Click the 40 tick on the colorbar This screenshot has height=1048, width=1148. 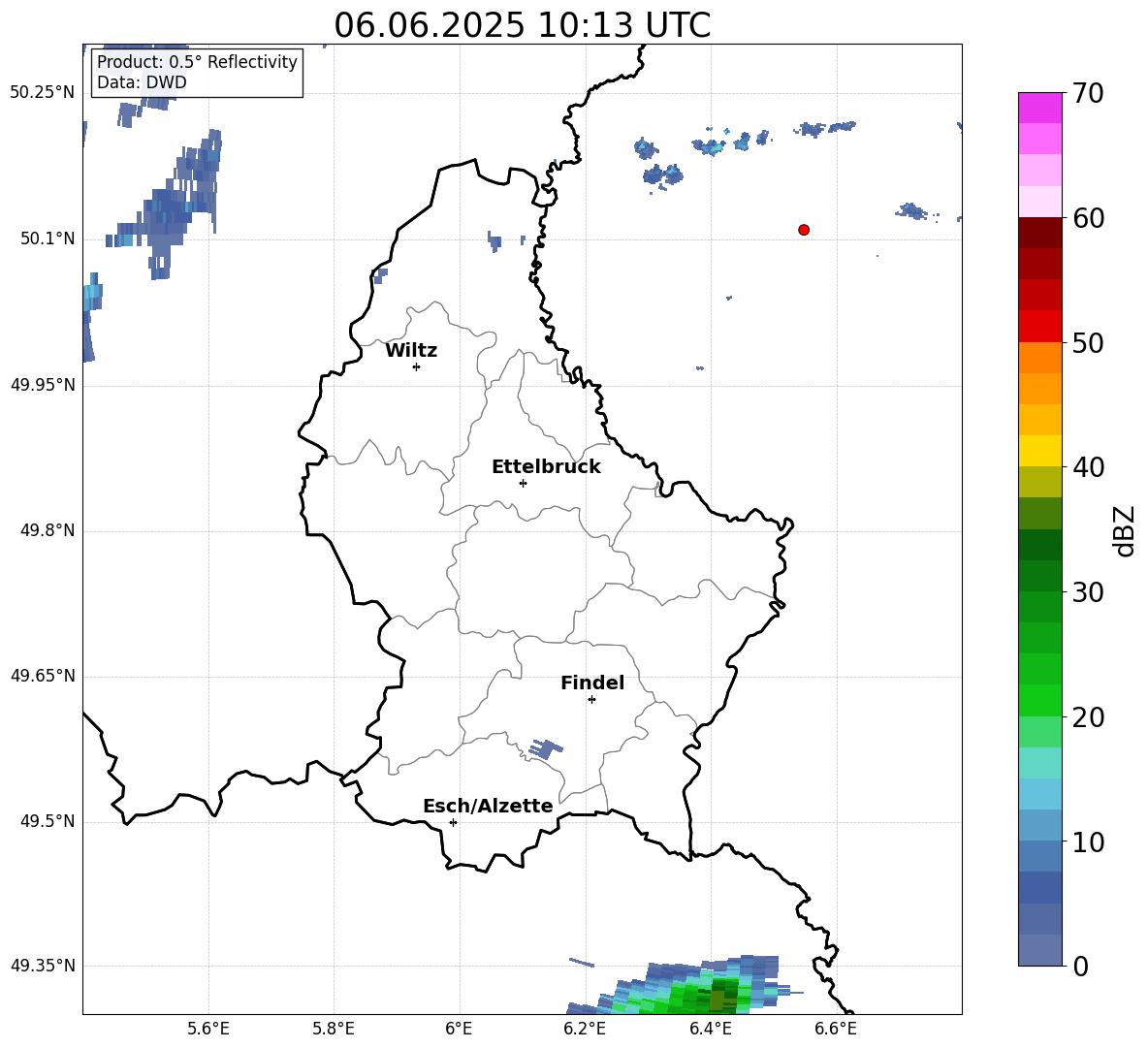pos(1088,467)
